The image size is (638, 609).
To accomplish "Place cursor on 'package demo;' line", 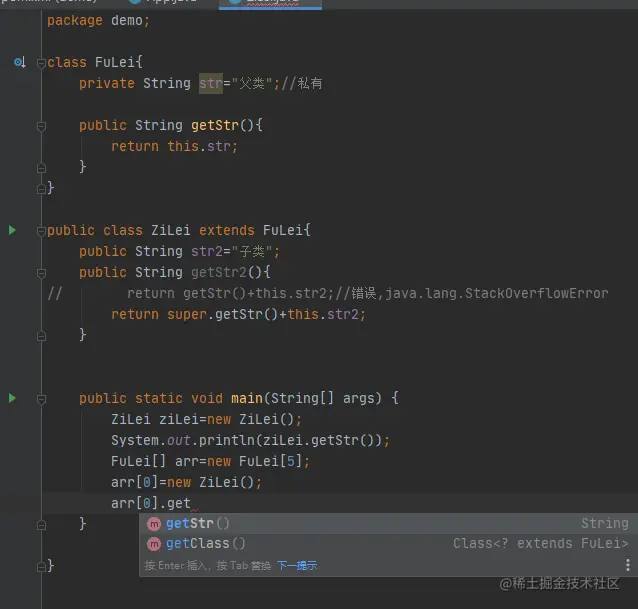I will coord(98,20).
